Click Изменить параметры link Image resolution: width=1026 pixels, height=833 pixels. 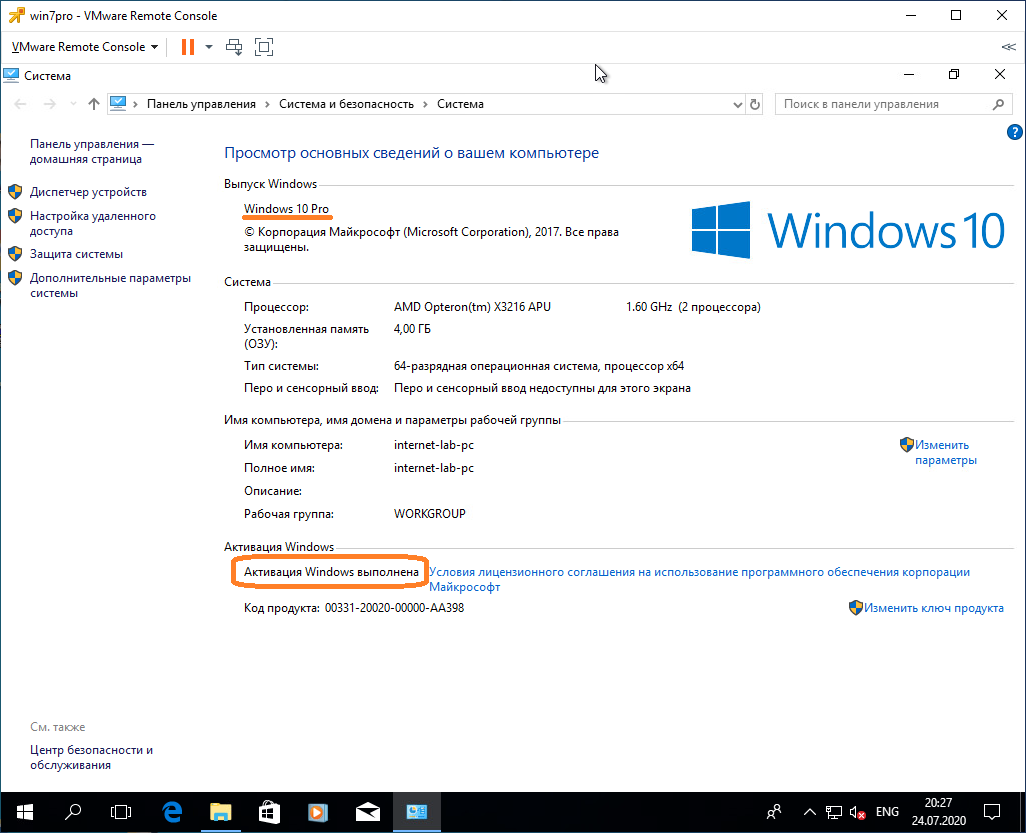click(945, 452)
